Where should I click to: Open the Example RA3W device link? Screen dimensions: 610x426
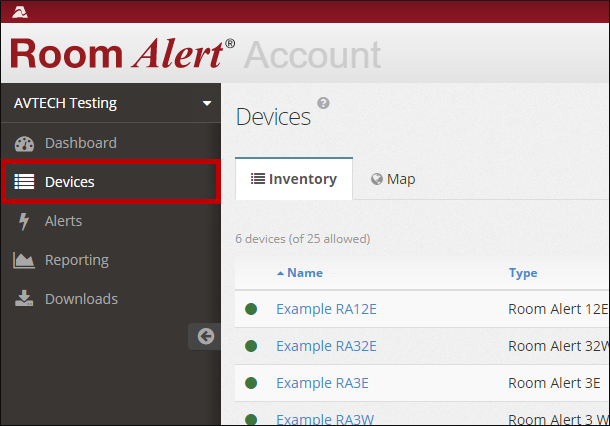point(324,419)
